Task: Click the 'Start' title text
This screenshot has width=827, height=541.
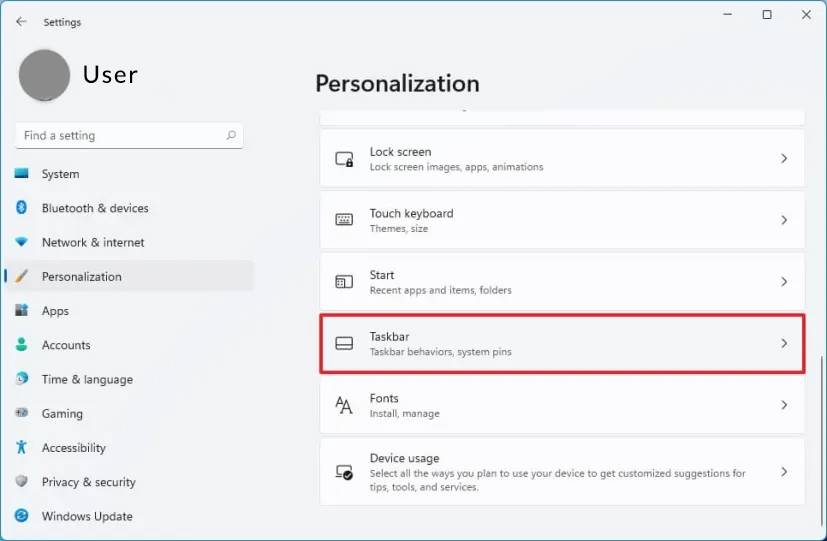Action: coord(382,275)
